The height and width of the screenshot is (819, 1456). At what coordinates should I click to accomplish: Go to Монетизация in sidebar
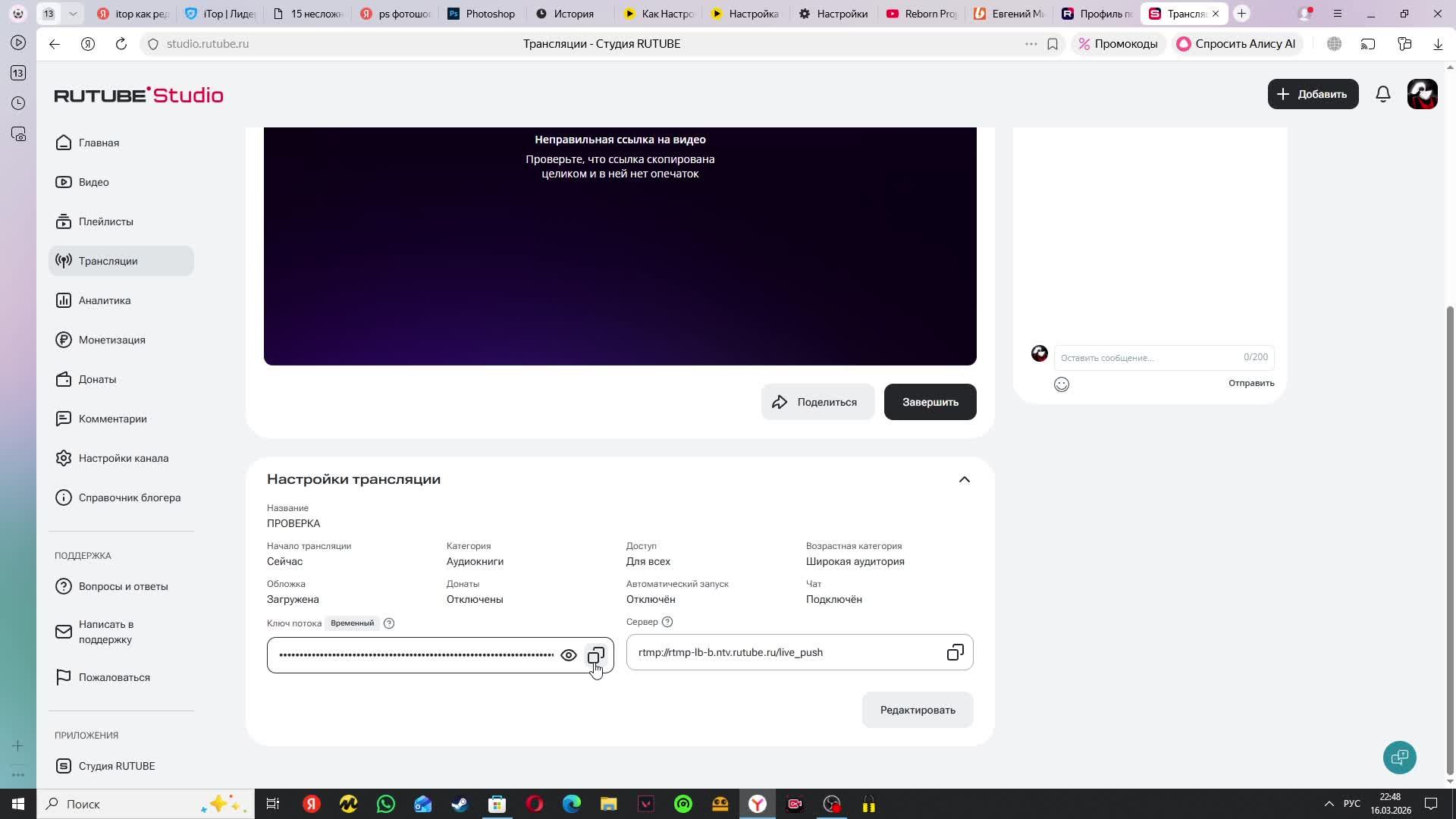111,340
